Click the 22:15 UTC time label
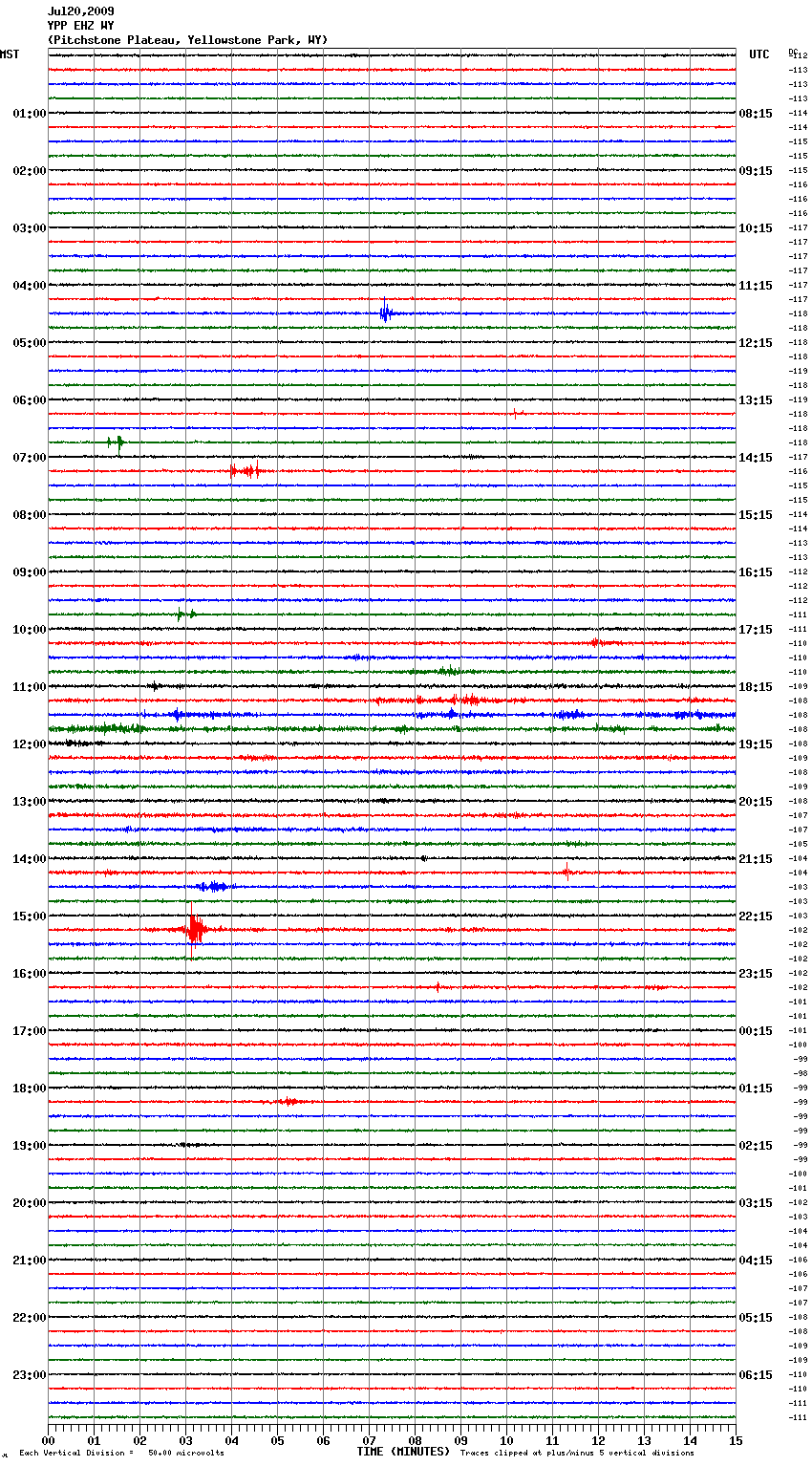This screenshot has width=812, height=1466. [x=756, y=916]
